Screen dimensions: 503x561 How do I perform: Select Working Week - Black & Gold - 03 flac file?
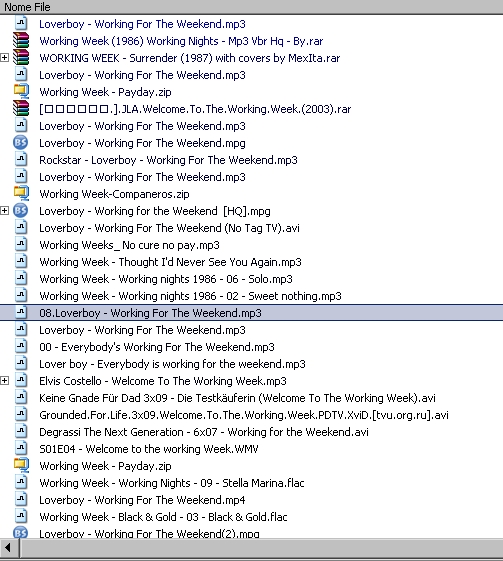163,517
